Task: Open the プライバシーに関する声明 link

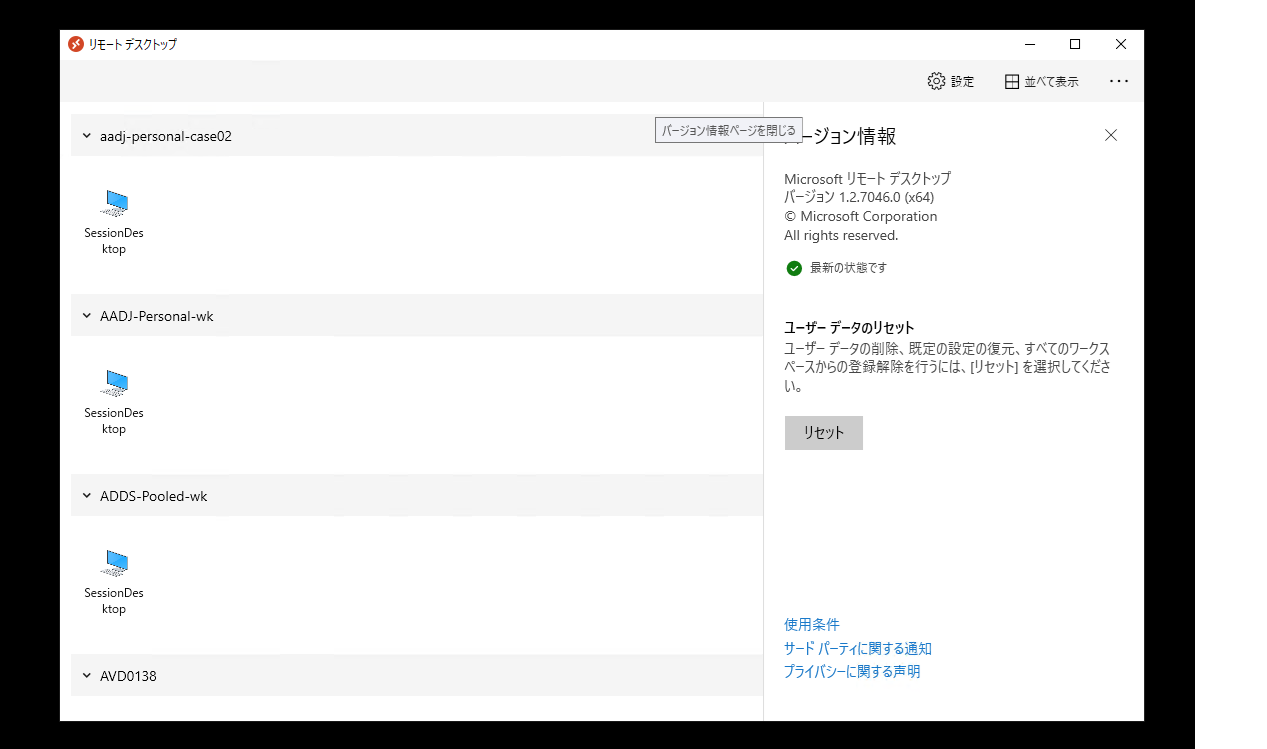Action: tap(852, 671)
